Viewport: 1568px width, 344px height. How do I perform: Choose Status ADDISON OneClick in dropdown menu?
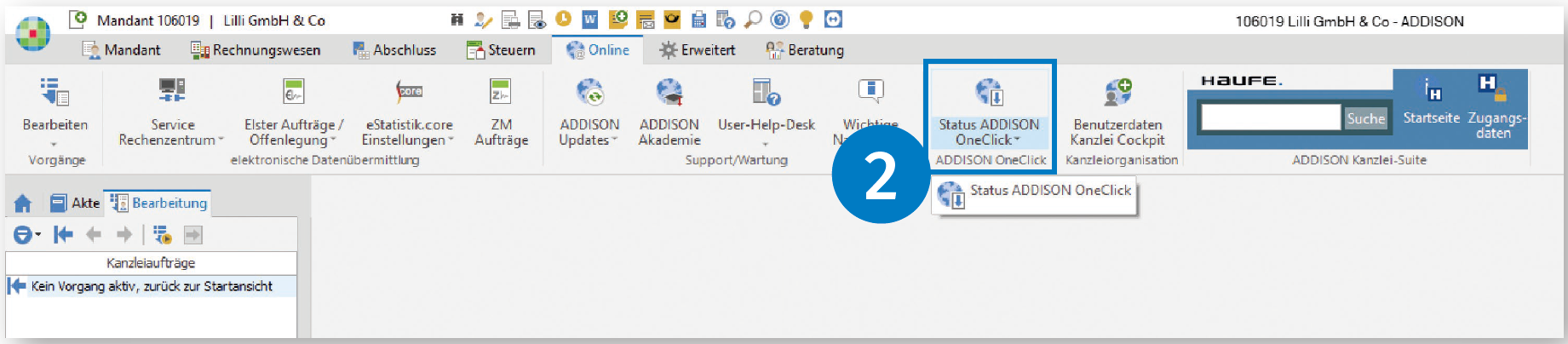[1035, 194]
